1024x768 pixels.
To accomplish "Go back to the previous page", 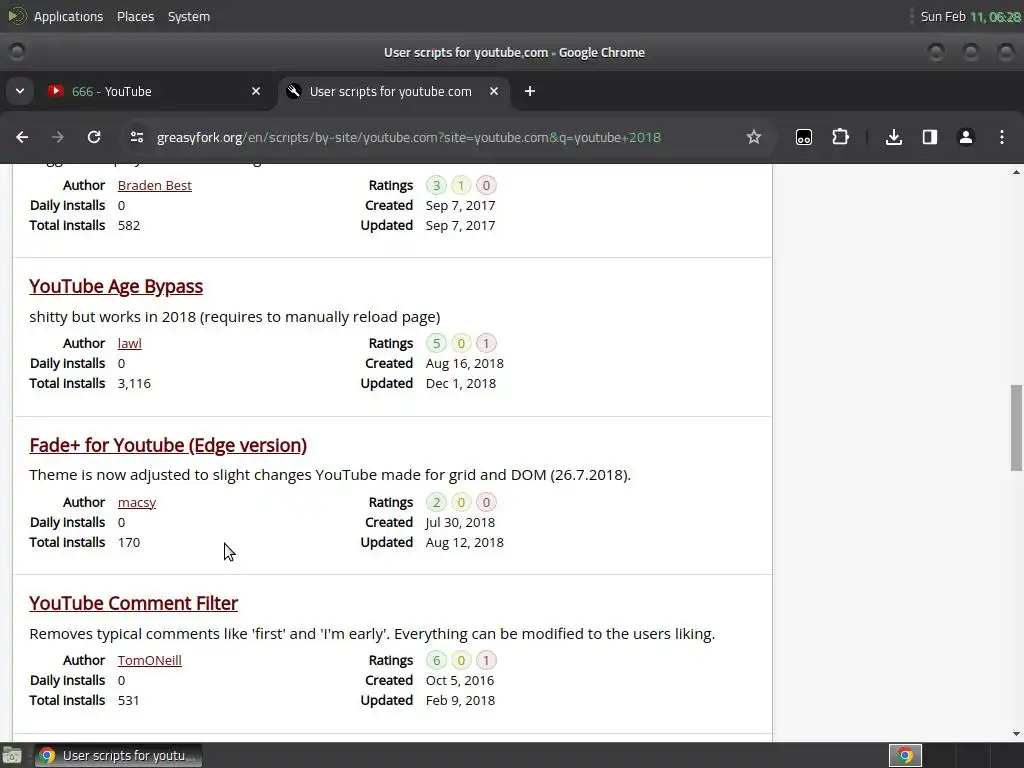I will point(22,137).
